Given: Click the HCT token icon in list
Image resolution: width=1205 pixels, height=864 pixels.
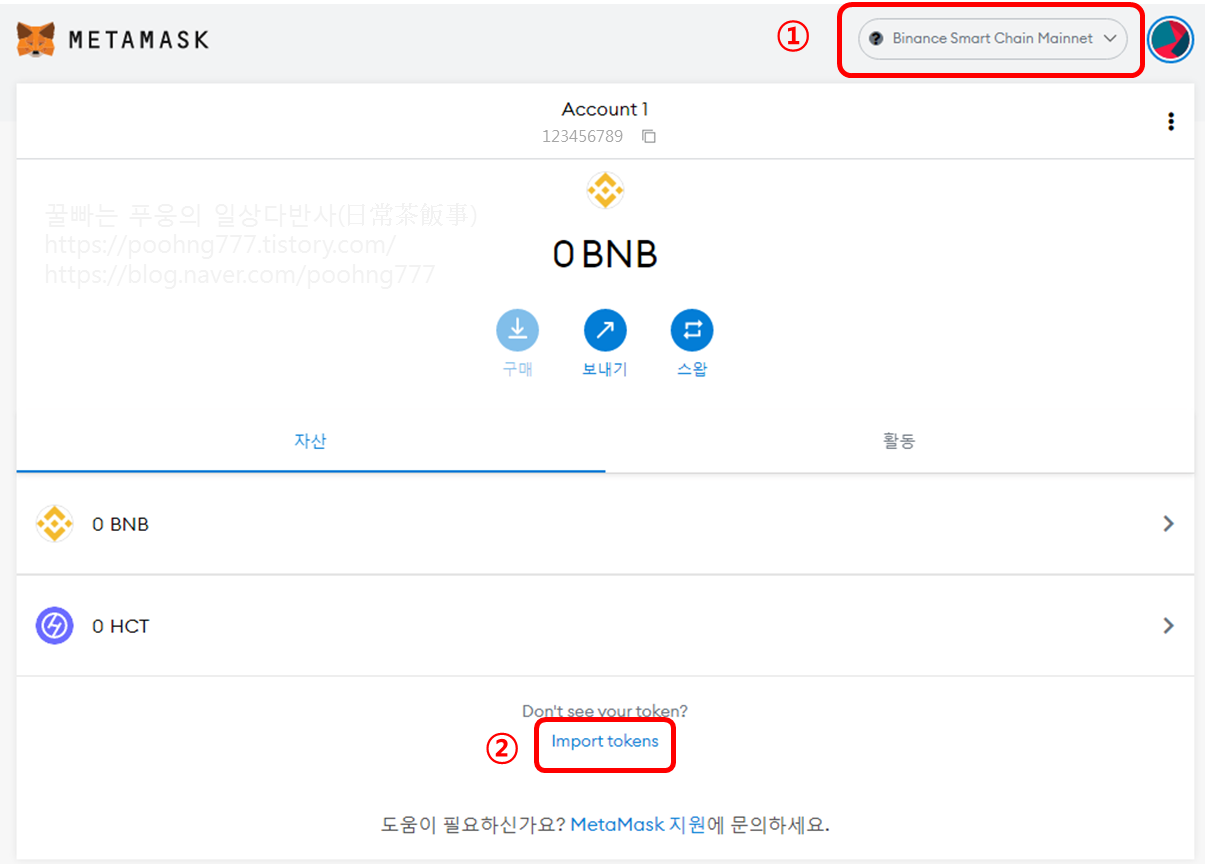Looking at the screenshot, I should tap(54, 626).
